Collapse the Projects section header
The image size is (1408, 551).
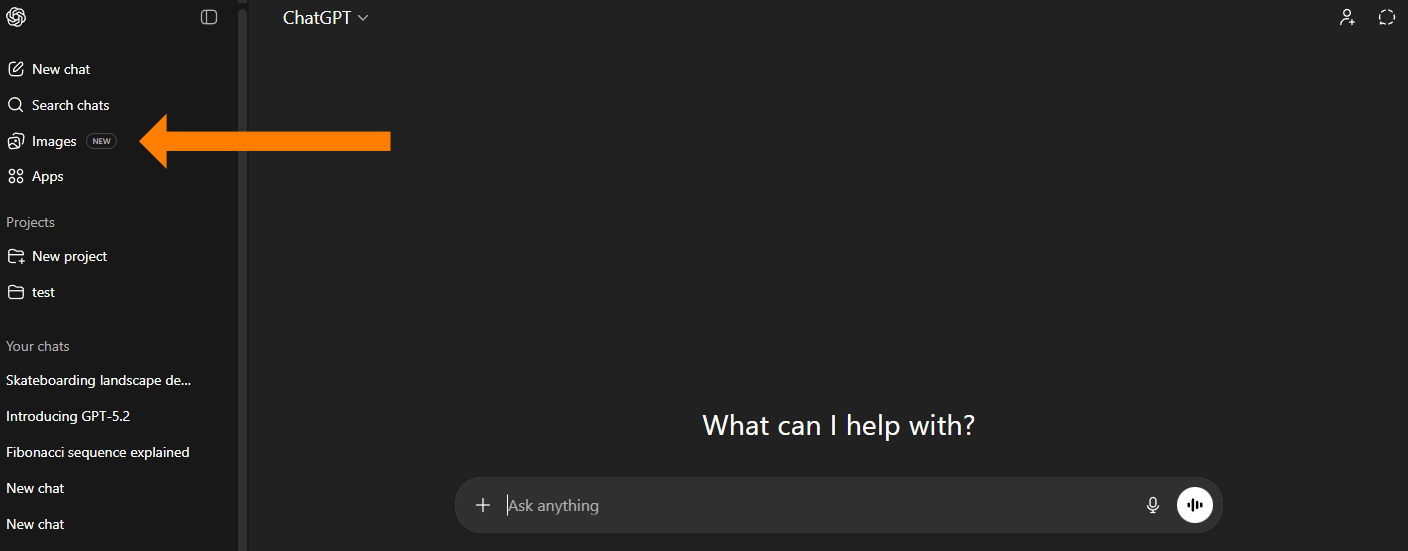coord(31,222)
